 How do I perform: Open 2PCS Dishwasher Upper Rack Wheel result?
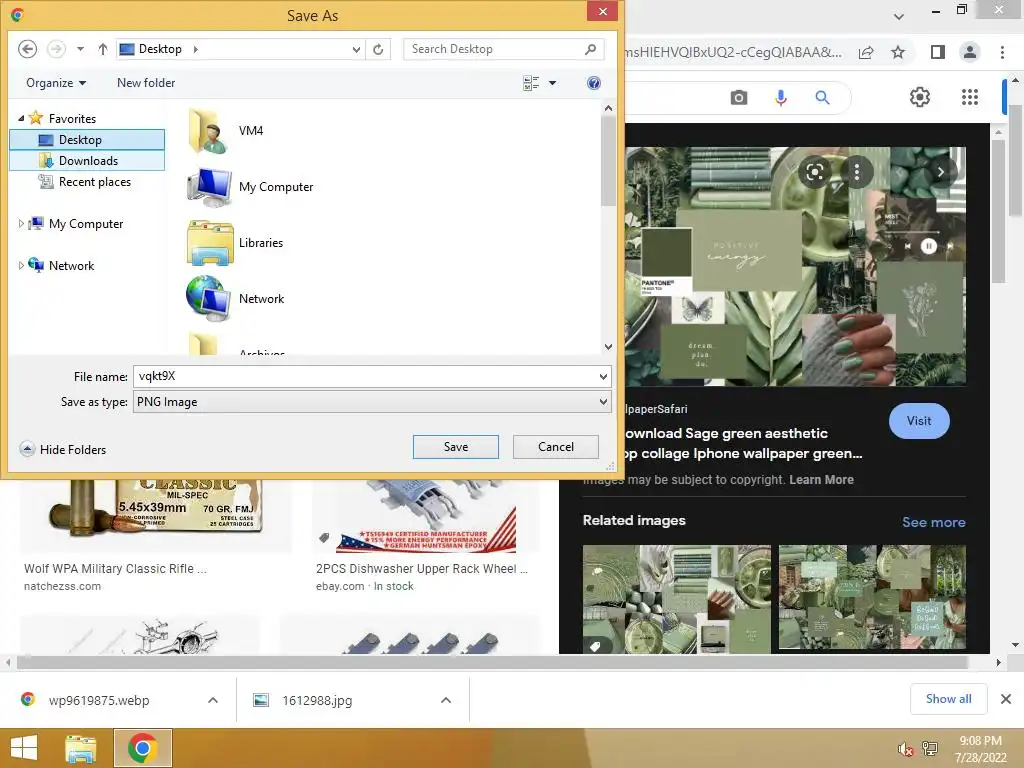coord(422,569)
